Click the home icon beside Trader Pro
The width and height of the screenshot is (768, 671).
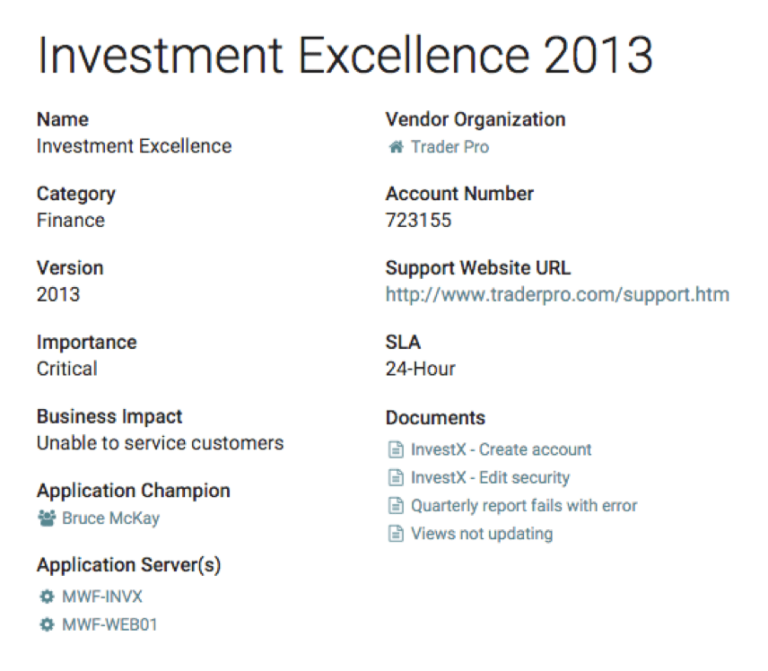[x=396, y=147]
